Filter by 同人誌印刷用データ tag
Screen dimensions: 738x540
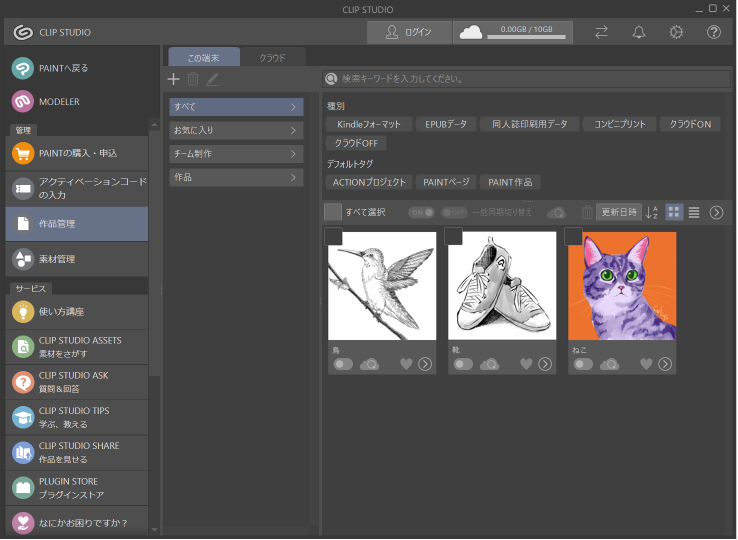coord(529,124)
